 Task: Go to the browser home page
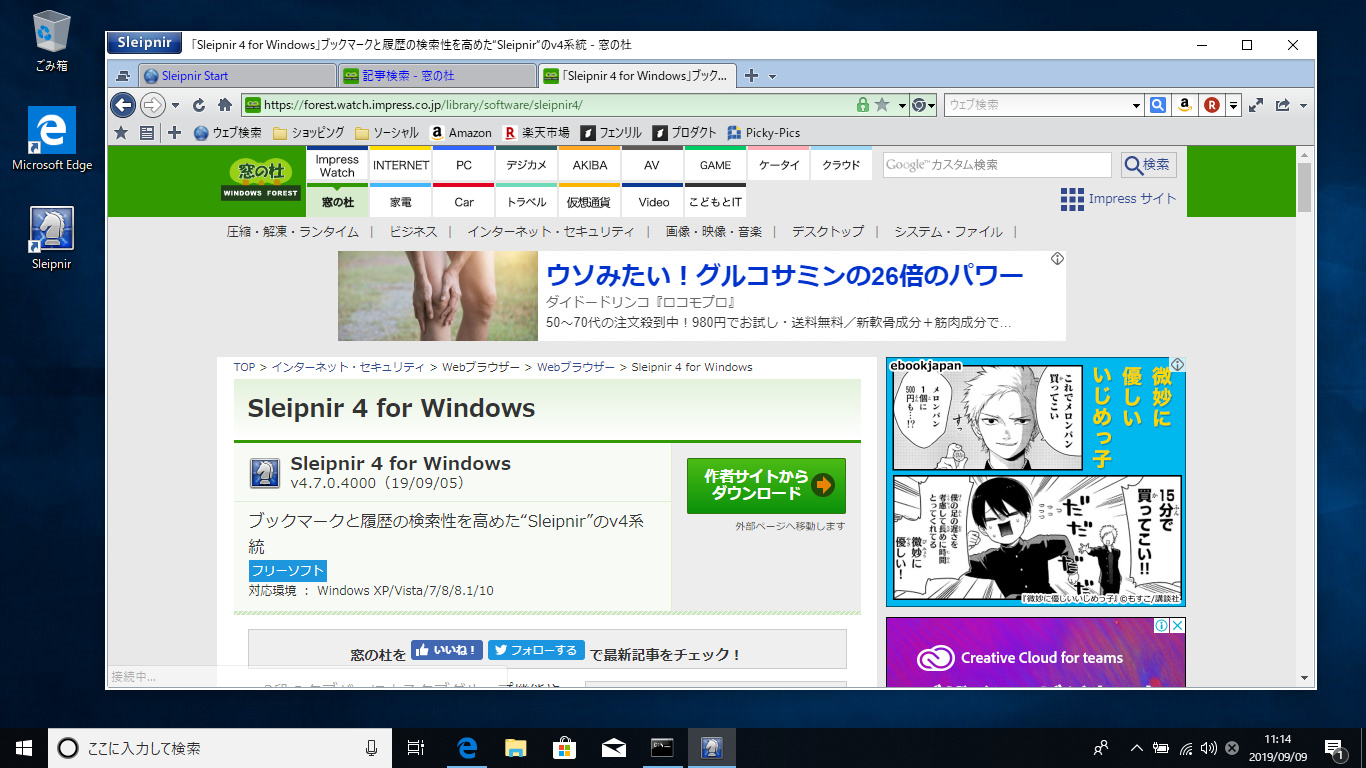225,104
